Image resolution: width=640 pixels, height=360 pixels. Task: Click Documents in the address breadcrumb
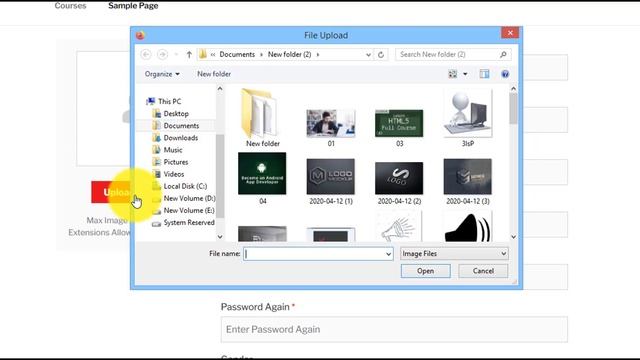[x=237, y=54]
